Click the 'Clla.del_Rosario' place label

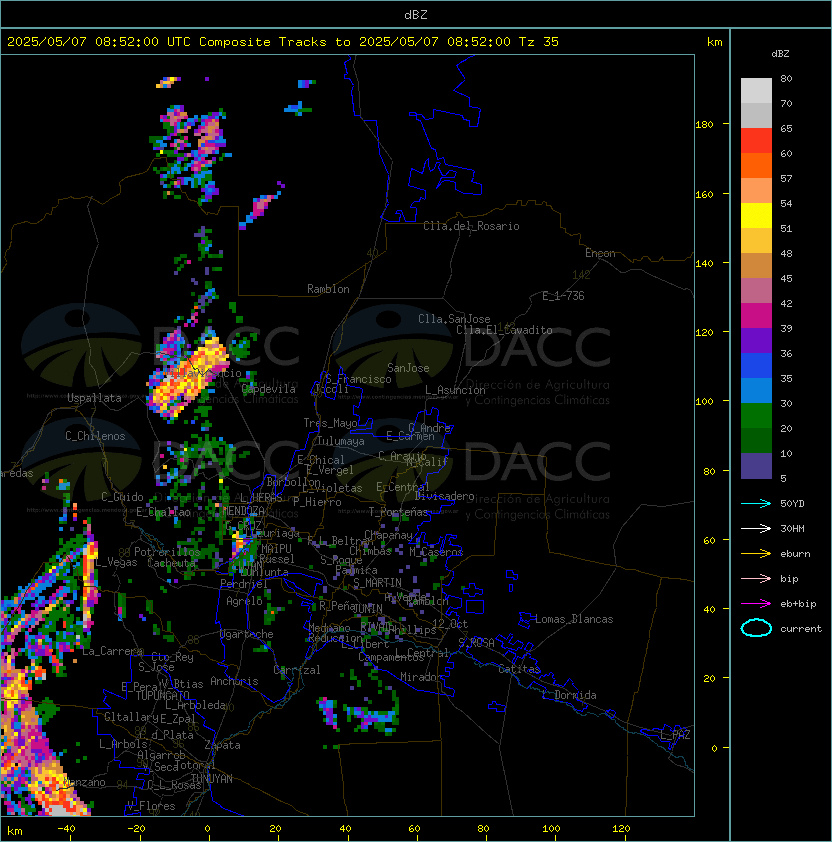pyautogui.click(x=471, y=226)
